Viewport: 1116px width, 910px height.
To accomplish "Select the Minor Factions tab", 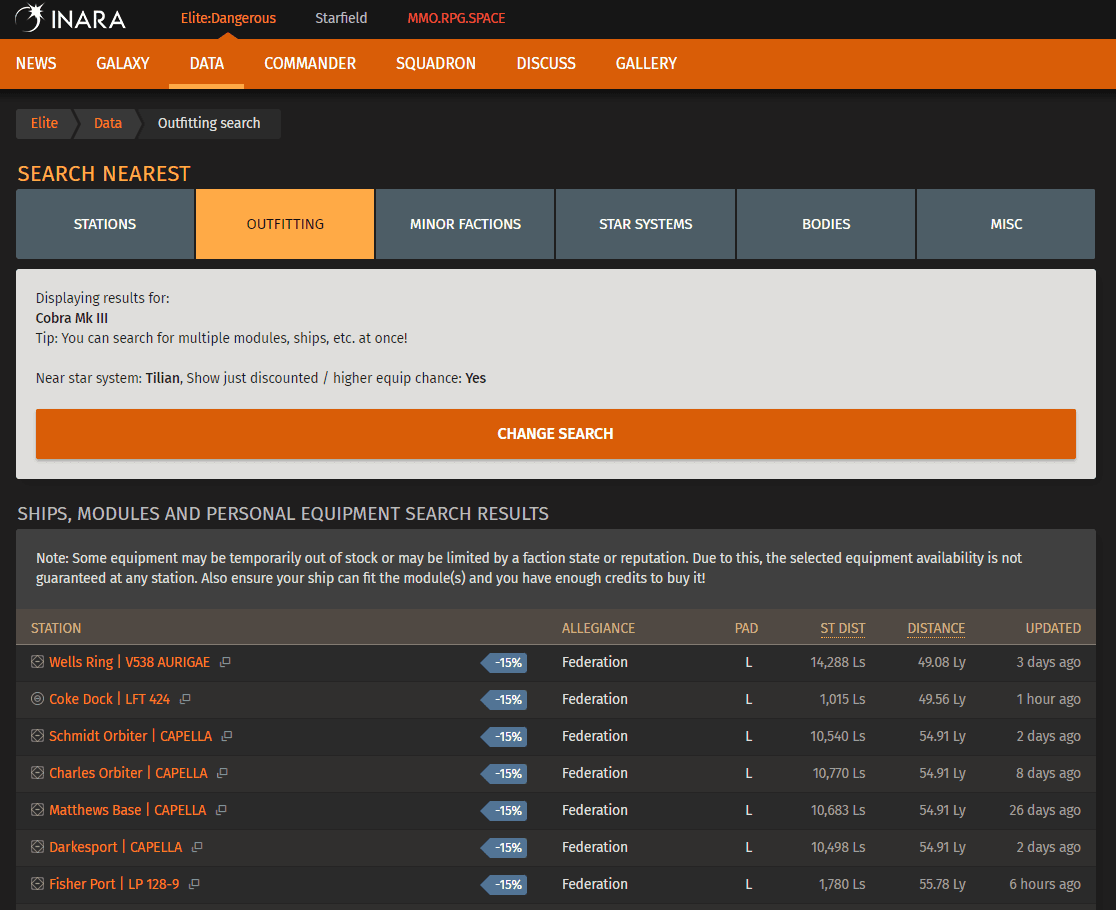I will [465, 224].
